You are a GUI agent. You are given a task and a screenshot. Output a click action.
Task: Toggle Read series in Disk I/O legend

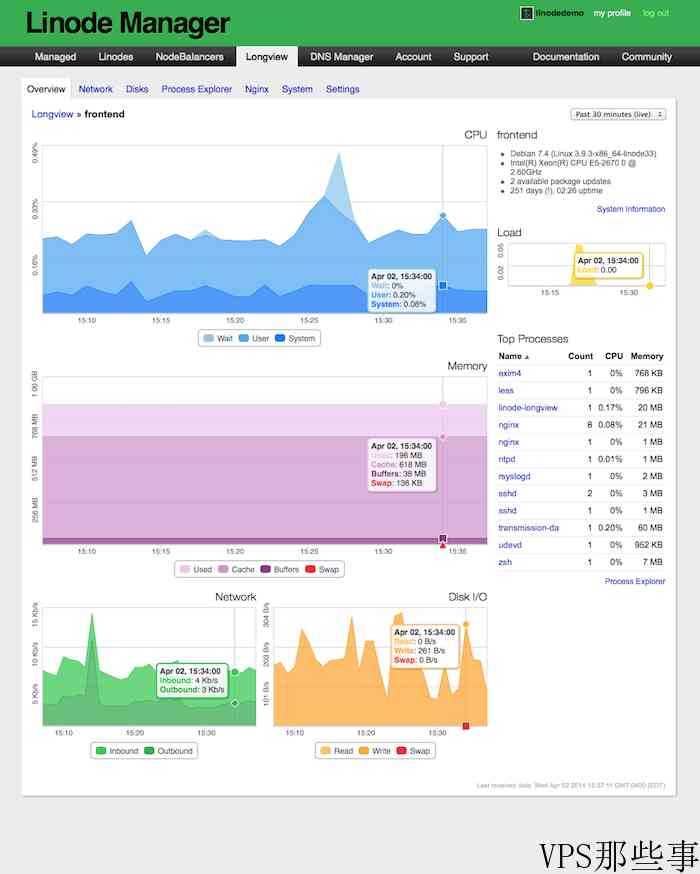coord(337,751)
